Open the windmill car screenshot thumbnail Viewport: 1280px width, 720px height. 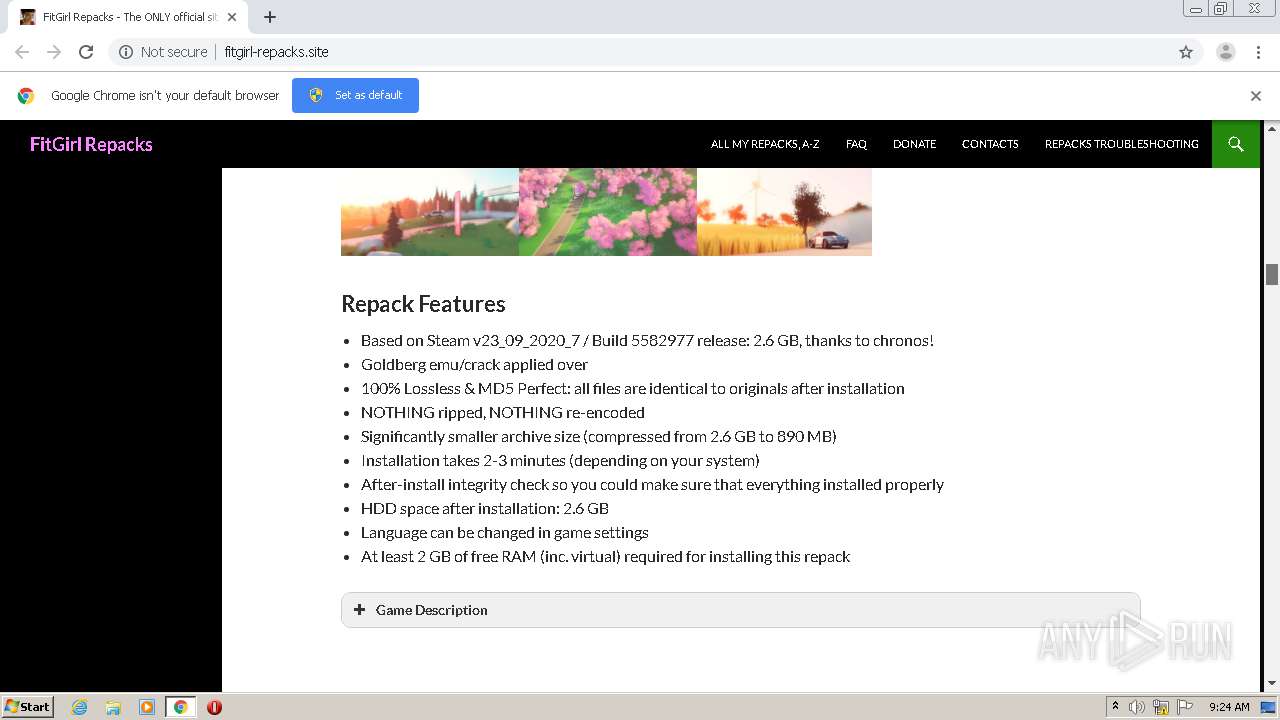coord(784,211)
